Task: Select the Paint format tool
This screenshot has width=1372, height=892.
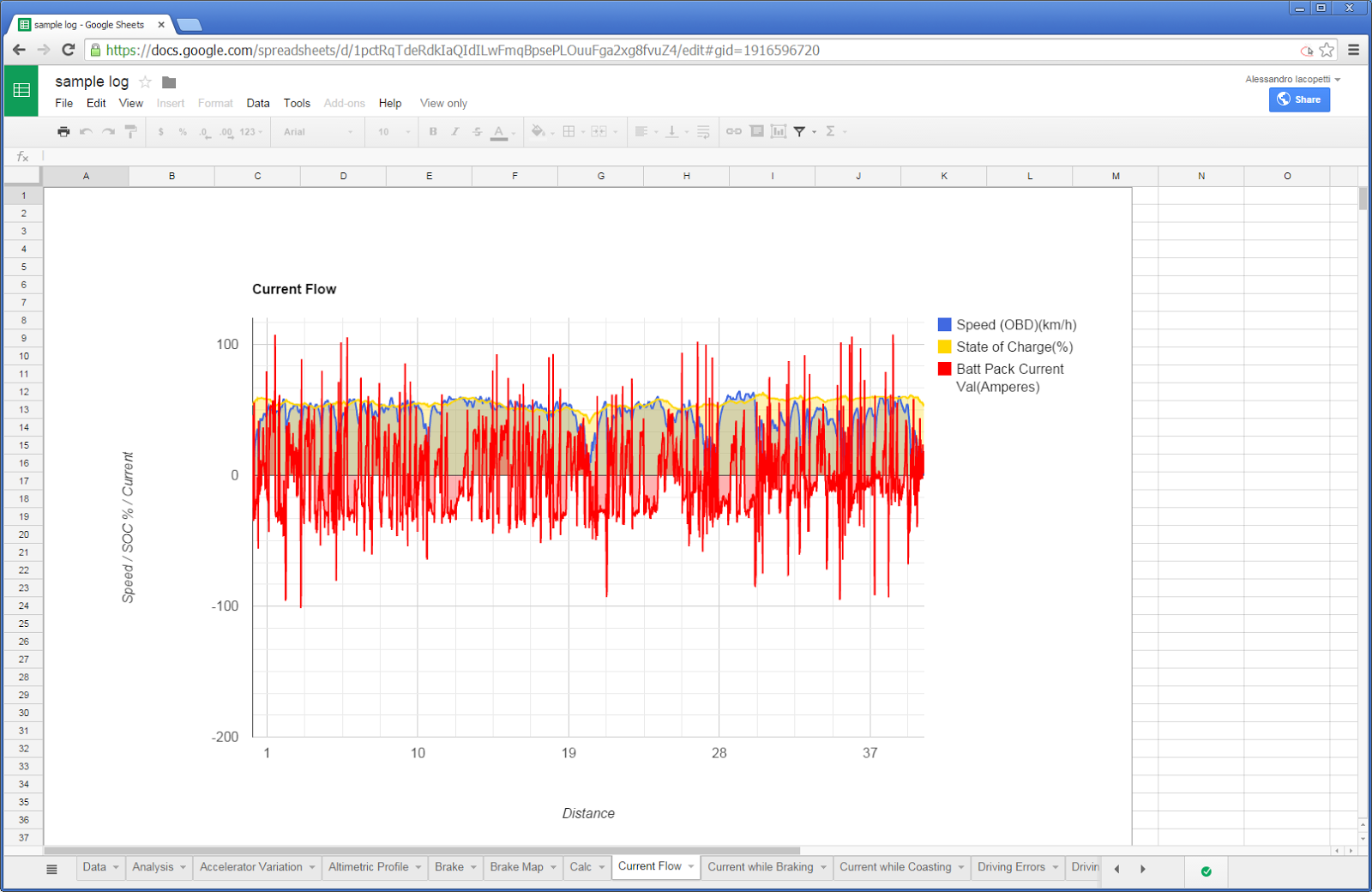Action: click(x=129, y=131)
